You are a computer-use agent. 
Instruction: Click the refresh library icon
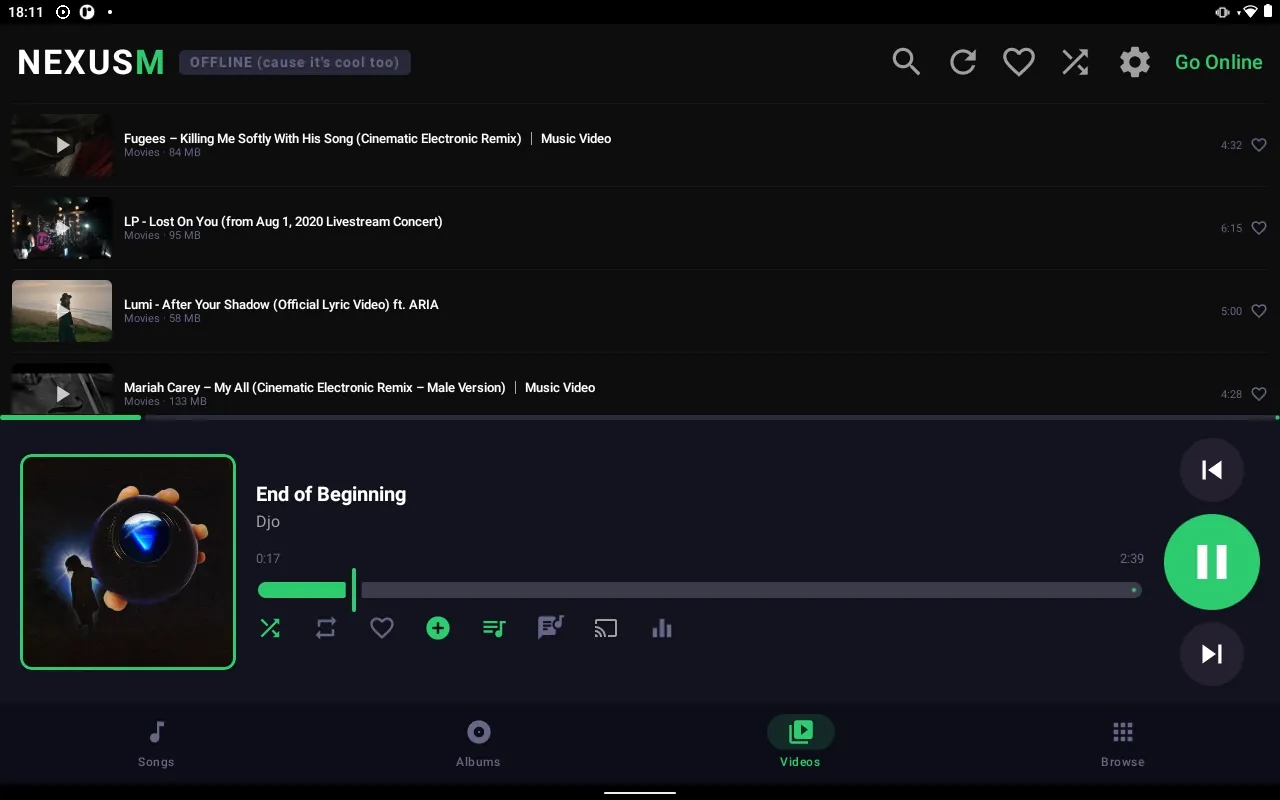click(963, 62)
